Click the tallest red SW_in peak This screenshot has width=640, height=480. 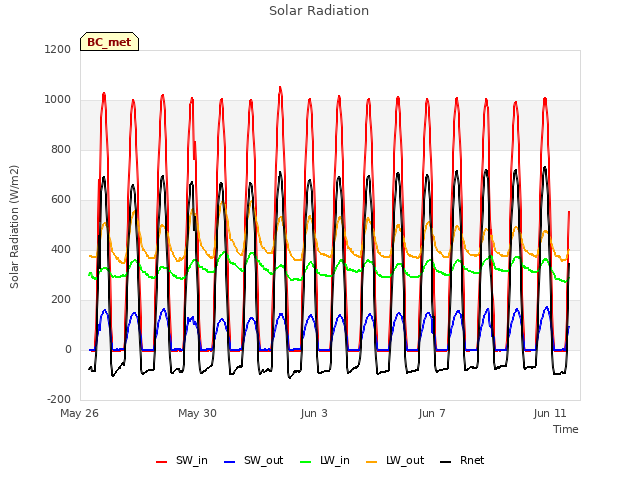click(x=280, y=88)
